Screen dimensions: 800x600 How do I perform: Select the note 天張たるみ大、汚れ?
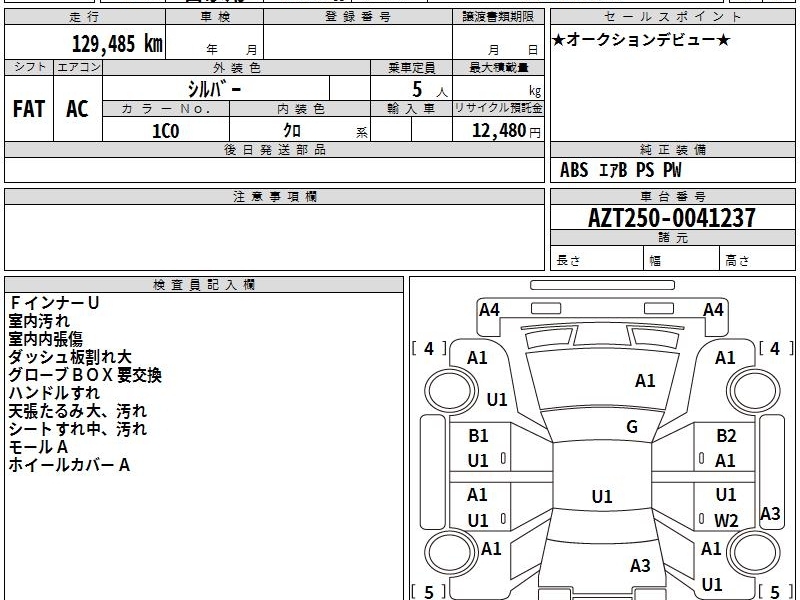click(x=78, y=411)
